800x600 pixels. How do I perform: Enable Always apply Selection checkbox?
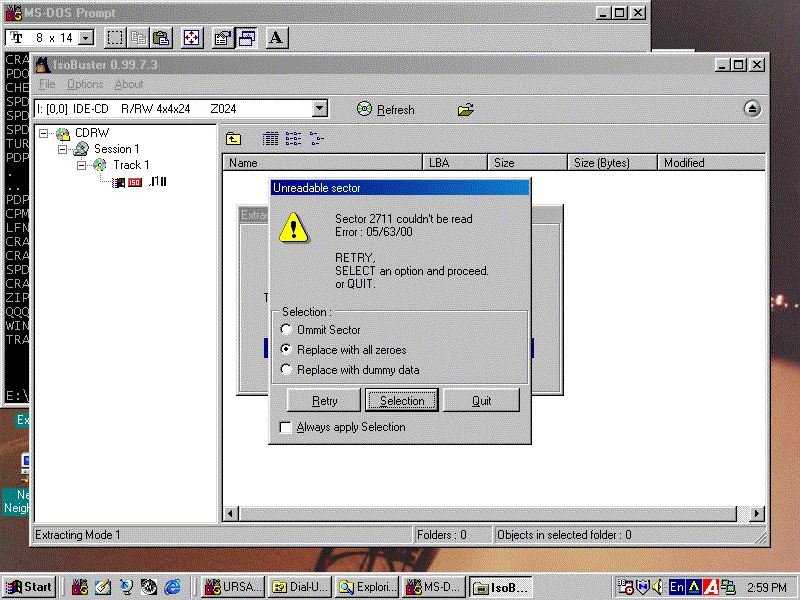click(286, 427)
